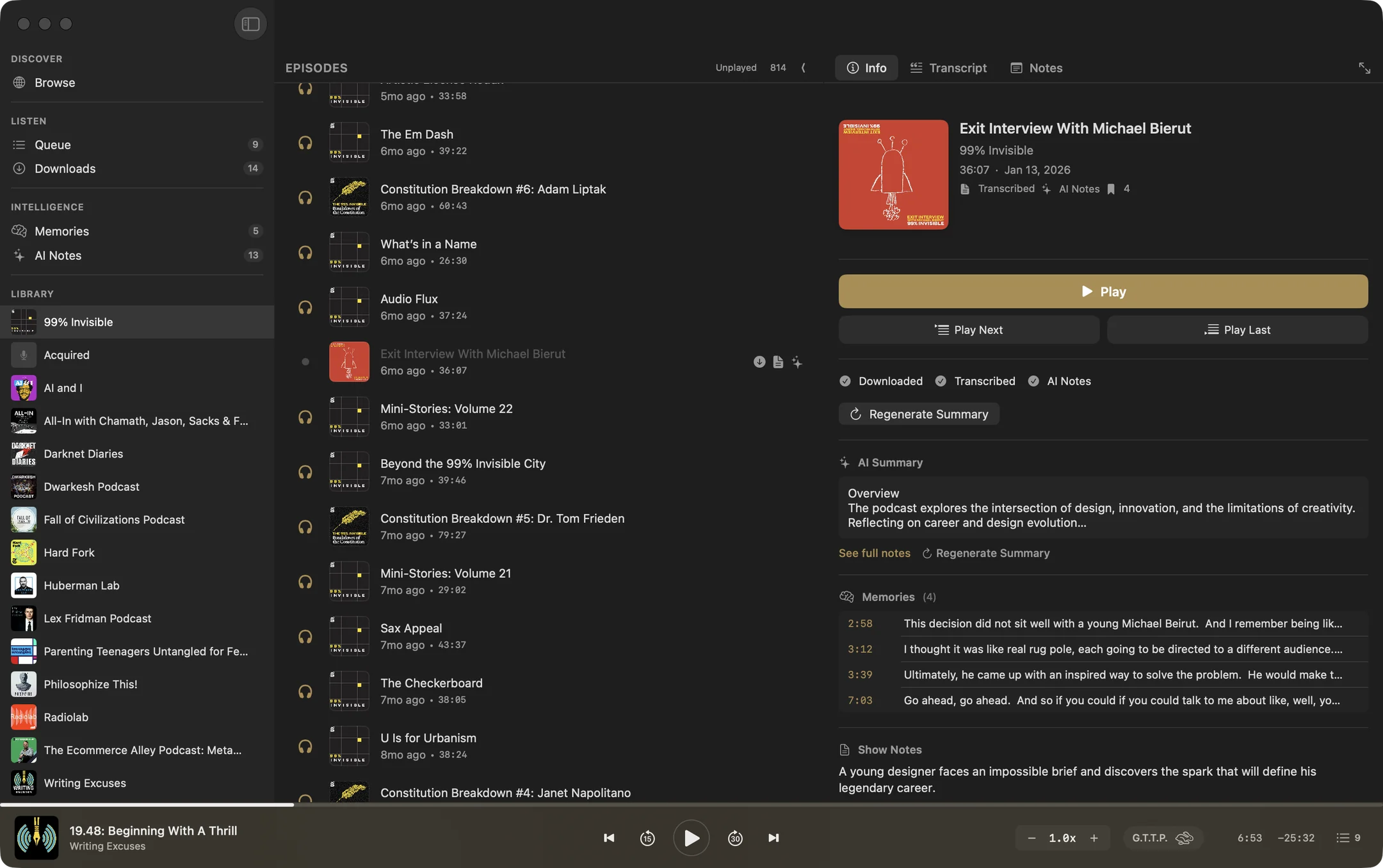Click headphone icon for Sax Appeal

click(x=305, y=636)
